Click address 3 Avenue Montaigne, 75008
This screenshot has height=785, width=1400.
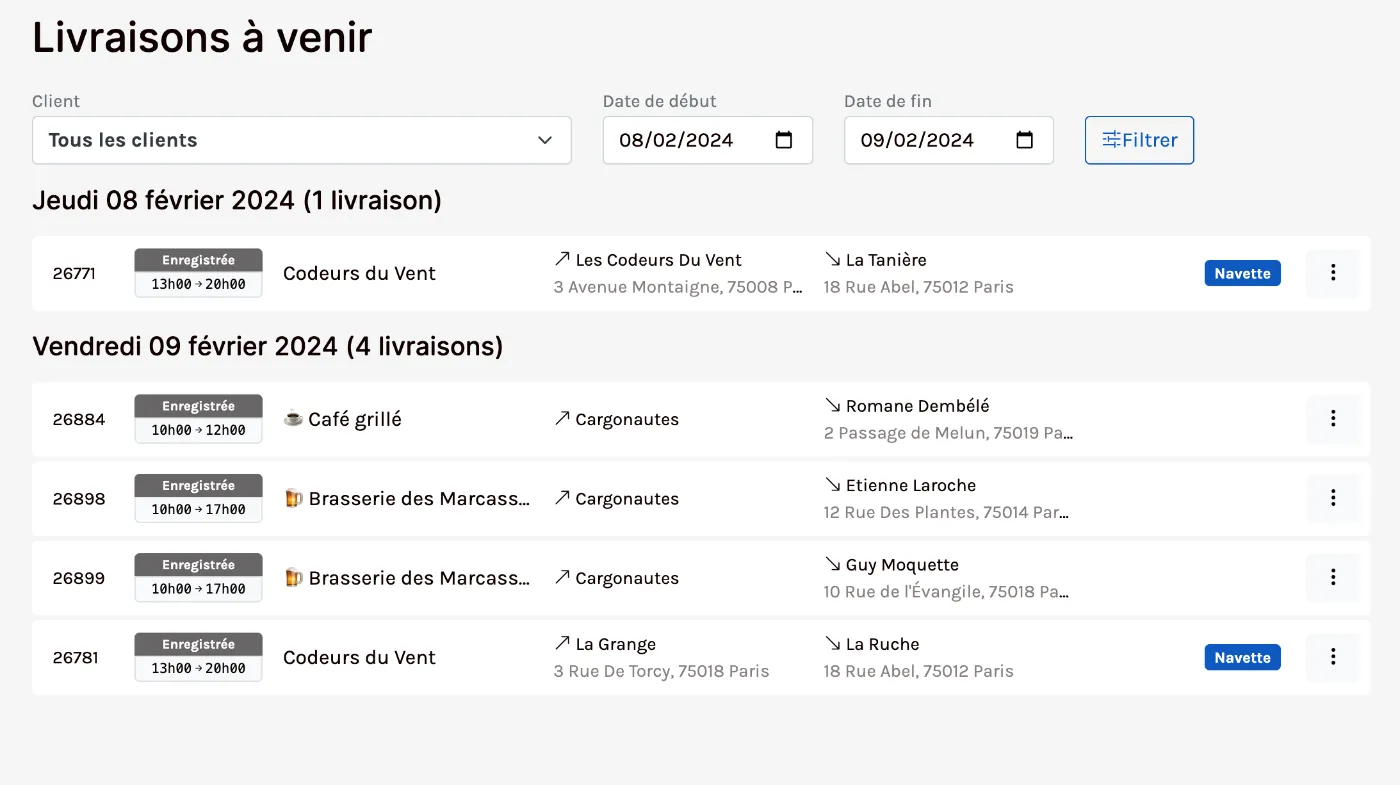(x=678, y=287)
